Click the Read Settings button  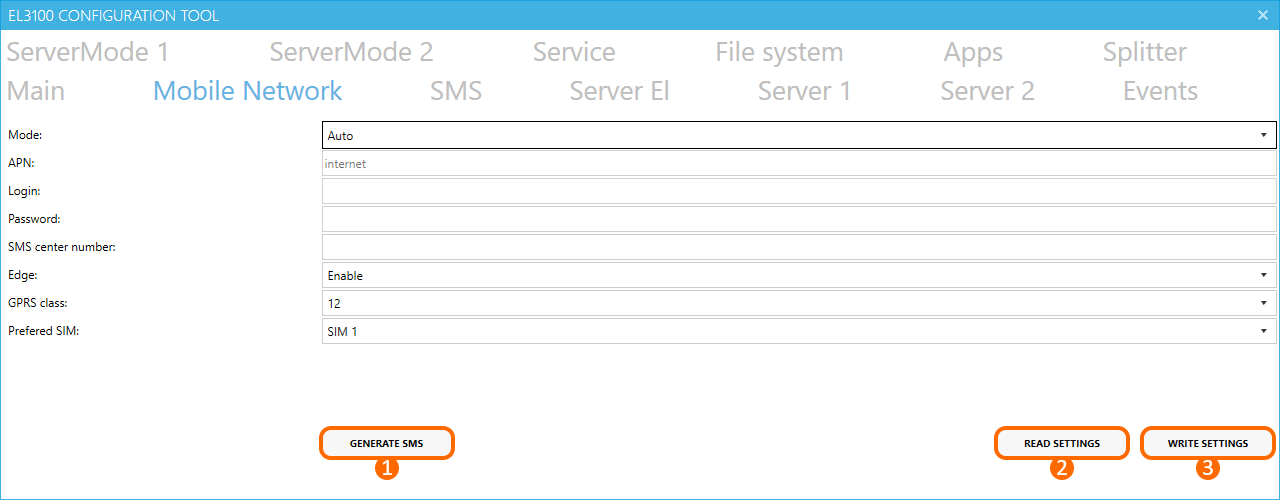click(x=1062, y=443)
